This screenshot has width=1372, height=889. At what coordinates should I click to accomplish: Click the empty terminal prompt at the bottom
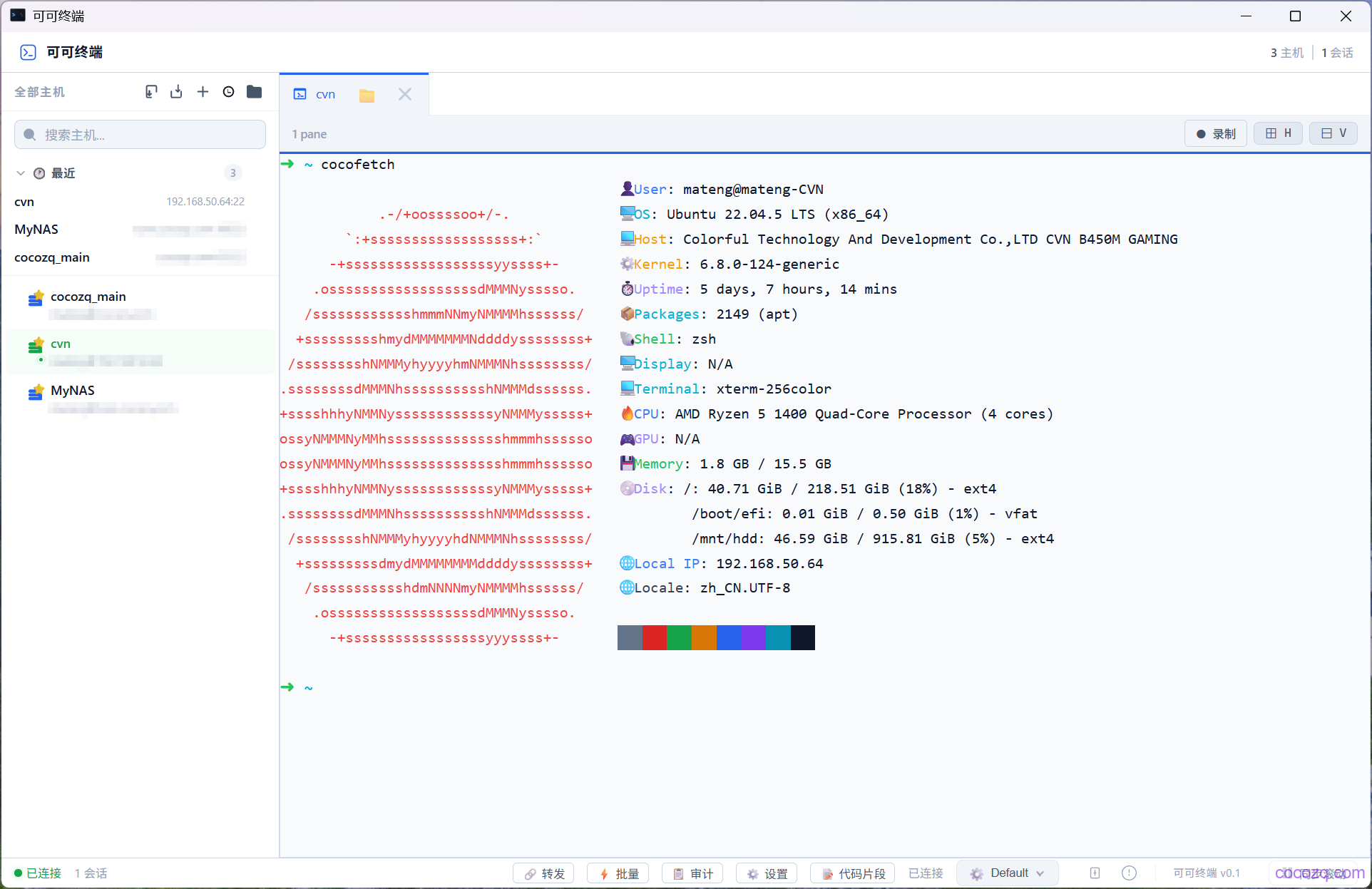[297, 687]
